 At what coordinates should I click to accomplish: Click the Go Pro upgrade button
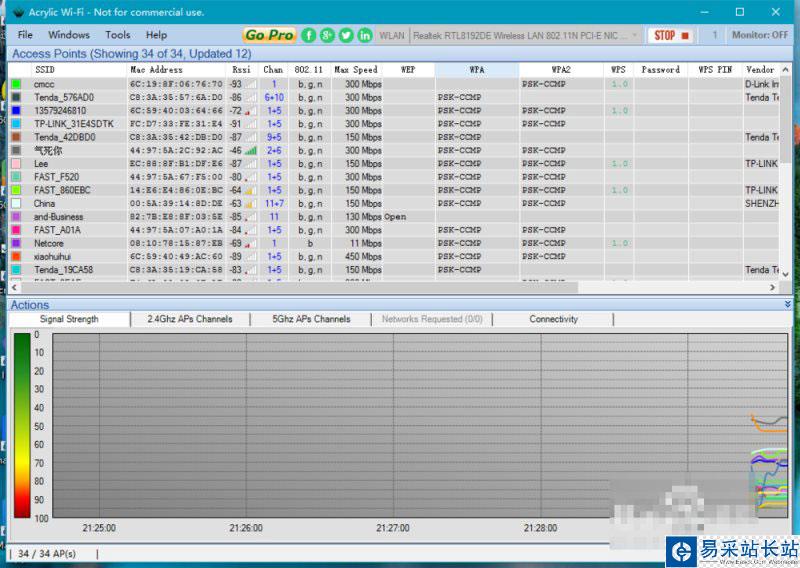[269, 35]
